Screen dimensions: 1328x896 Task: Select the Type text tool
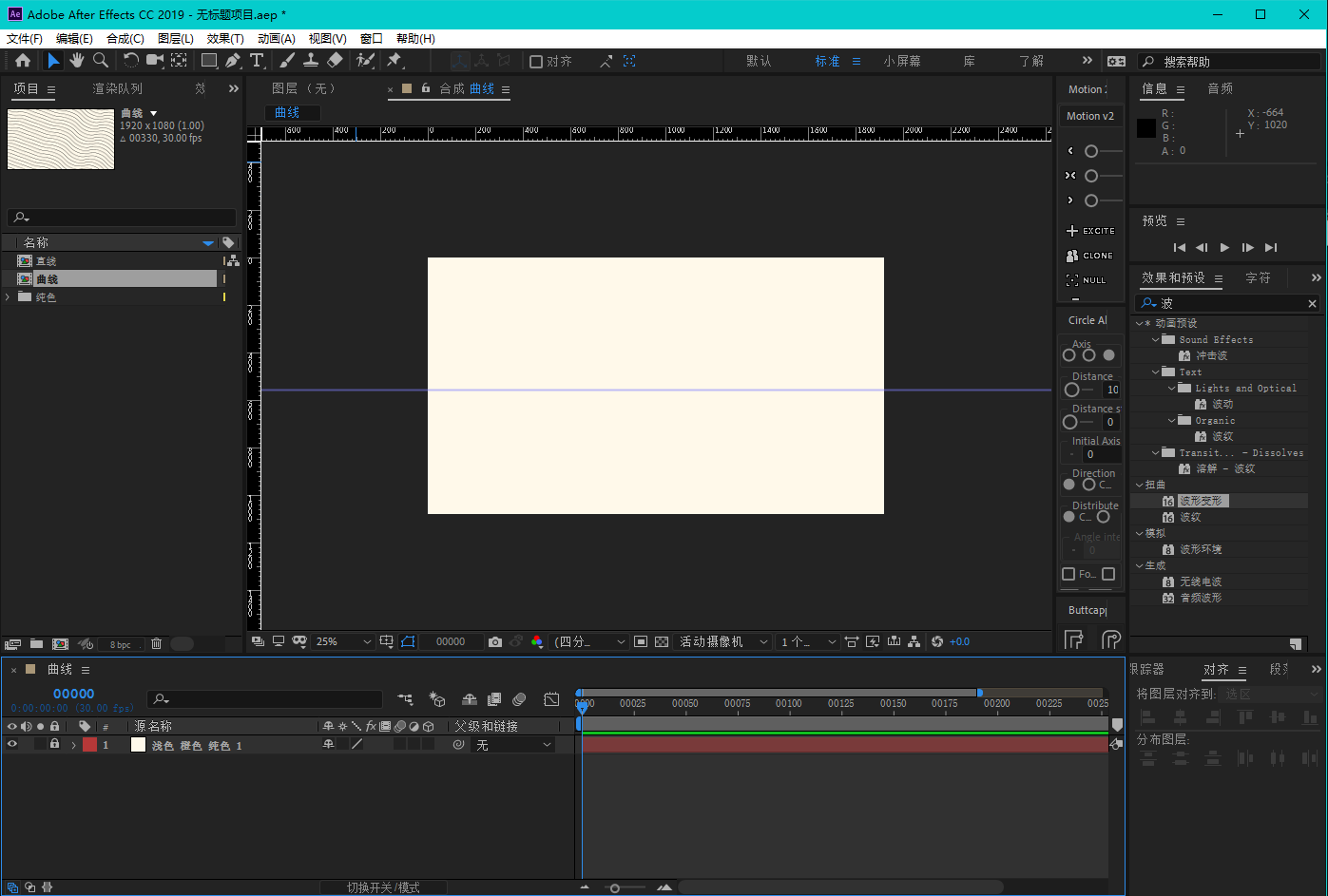point(257,61)
